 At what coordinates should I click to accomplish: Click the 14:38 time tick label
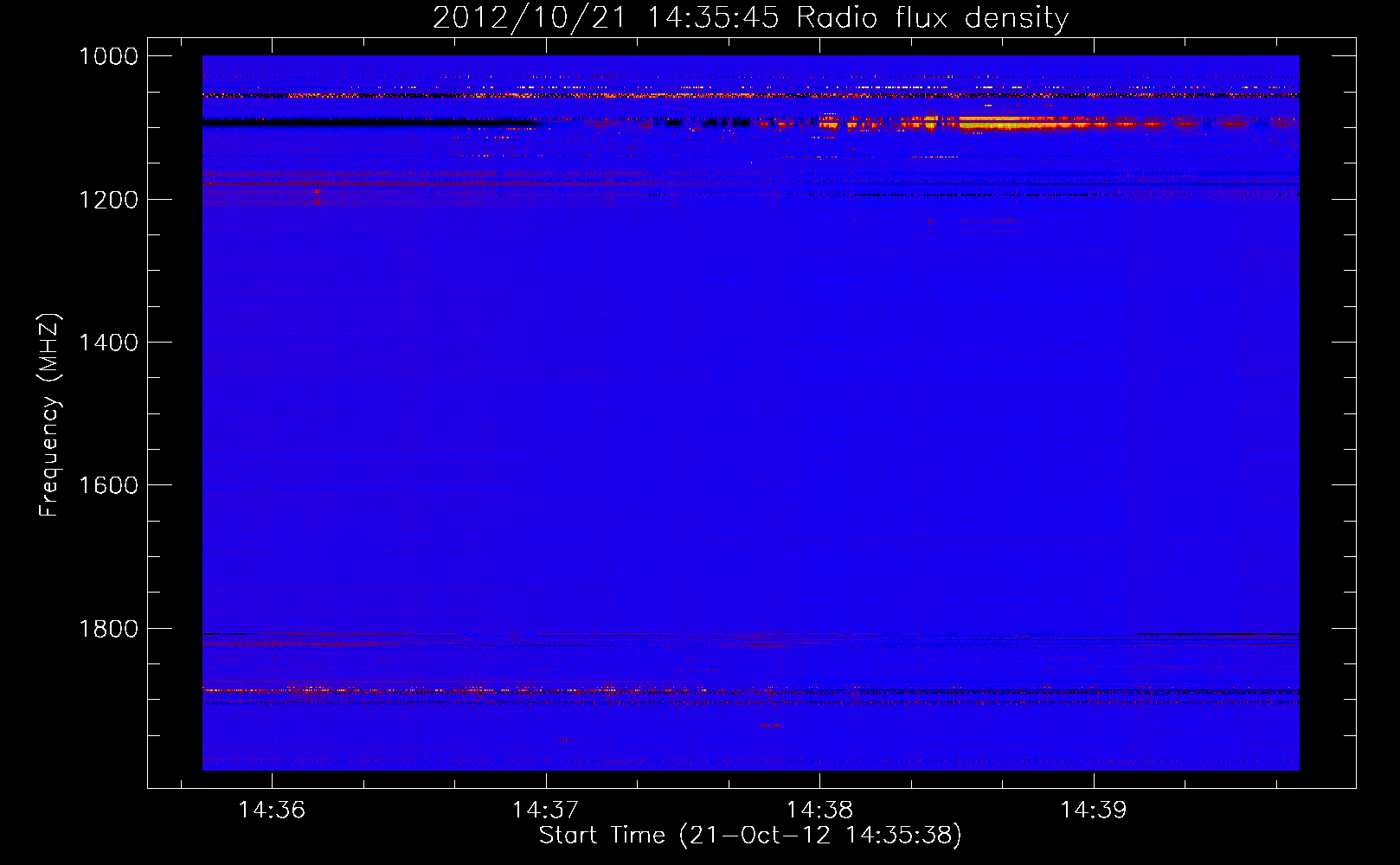tap(819, 810)
